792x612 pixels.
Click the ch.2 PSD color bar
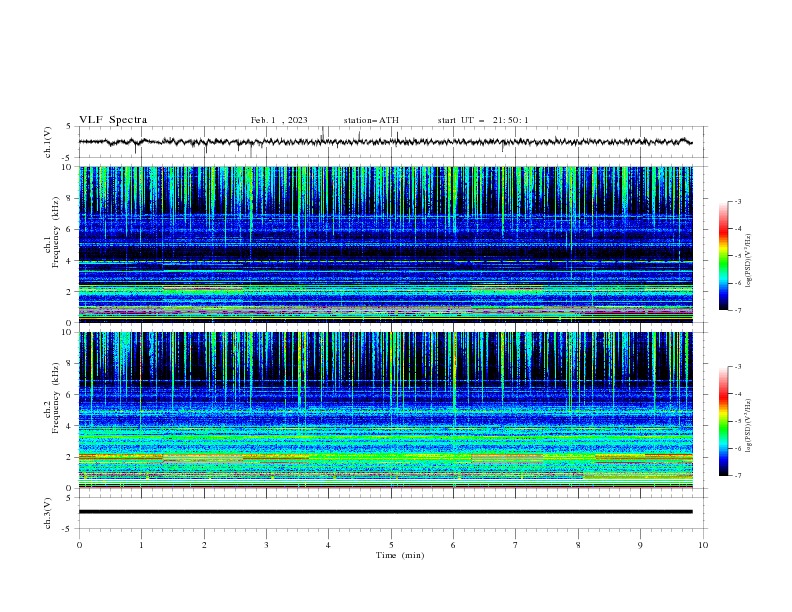724,421
